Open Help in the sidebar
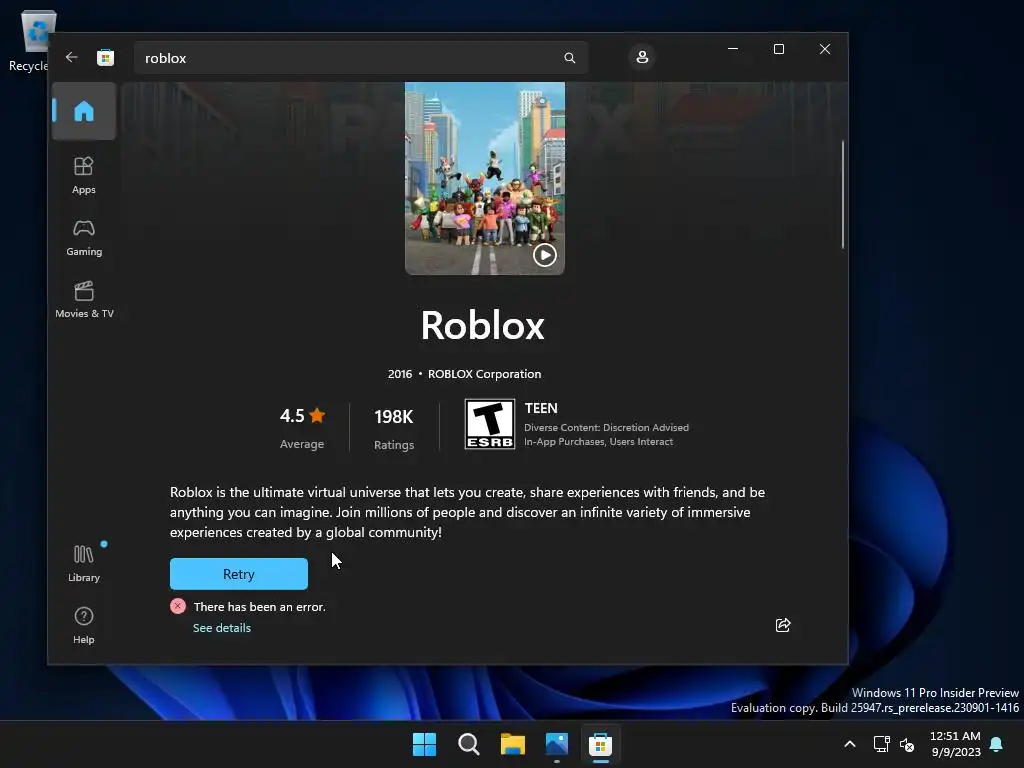The image size is (1024, 768). coord(84,626)
